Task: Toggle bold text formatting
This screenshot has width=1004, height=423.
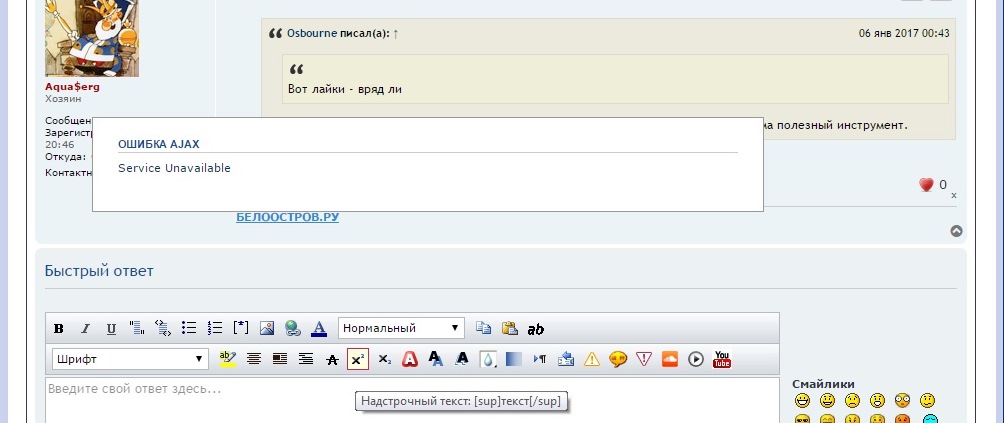Action: pos(59,328)
